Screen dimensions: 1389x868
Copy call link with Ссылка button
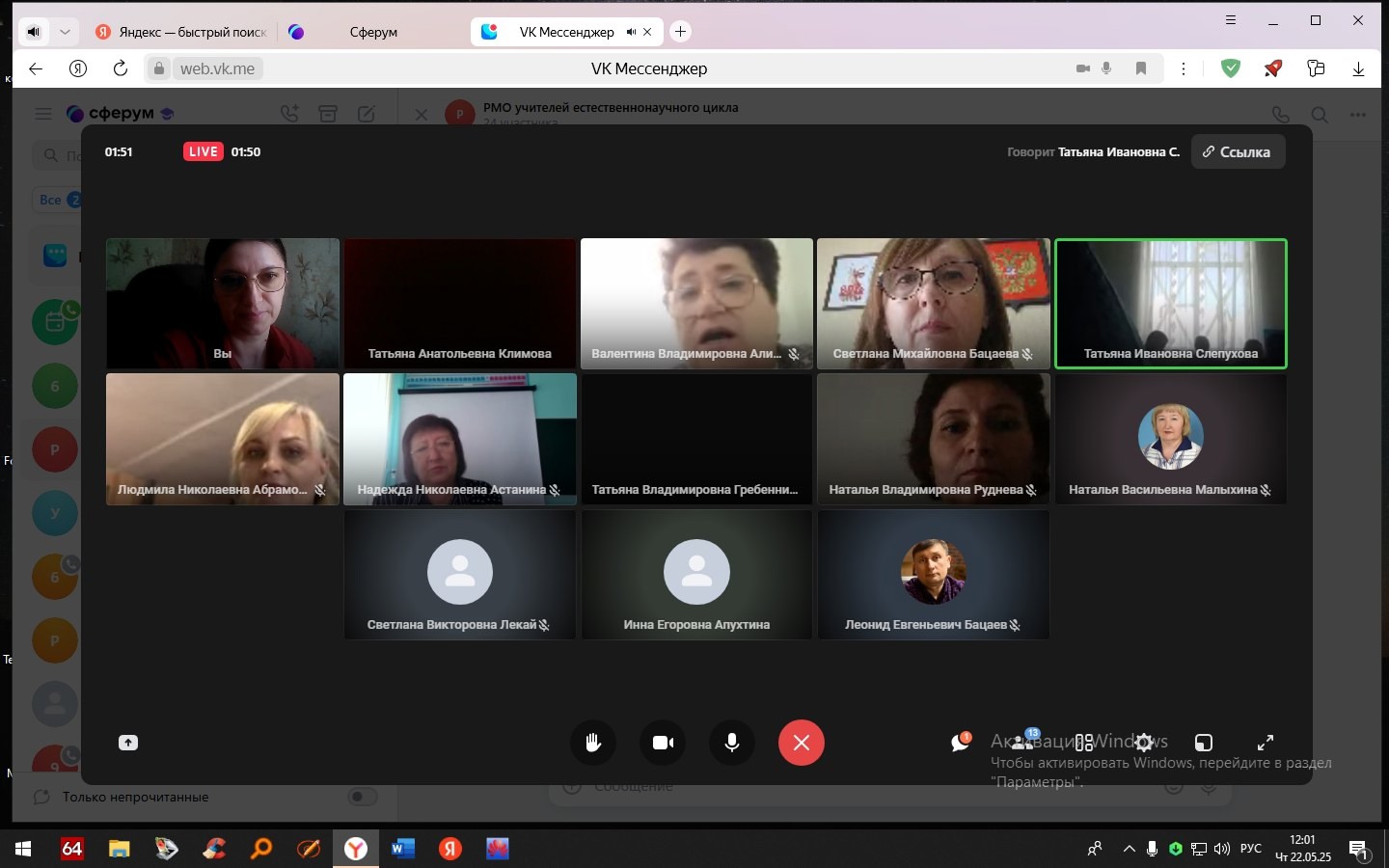(1238, 151)
